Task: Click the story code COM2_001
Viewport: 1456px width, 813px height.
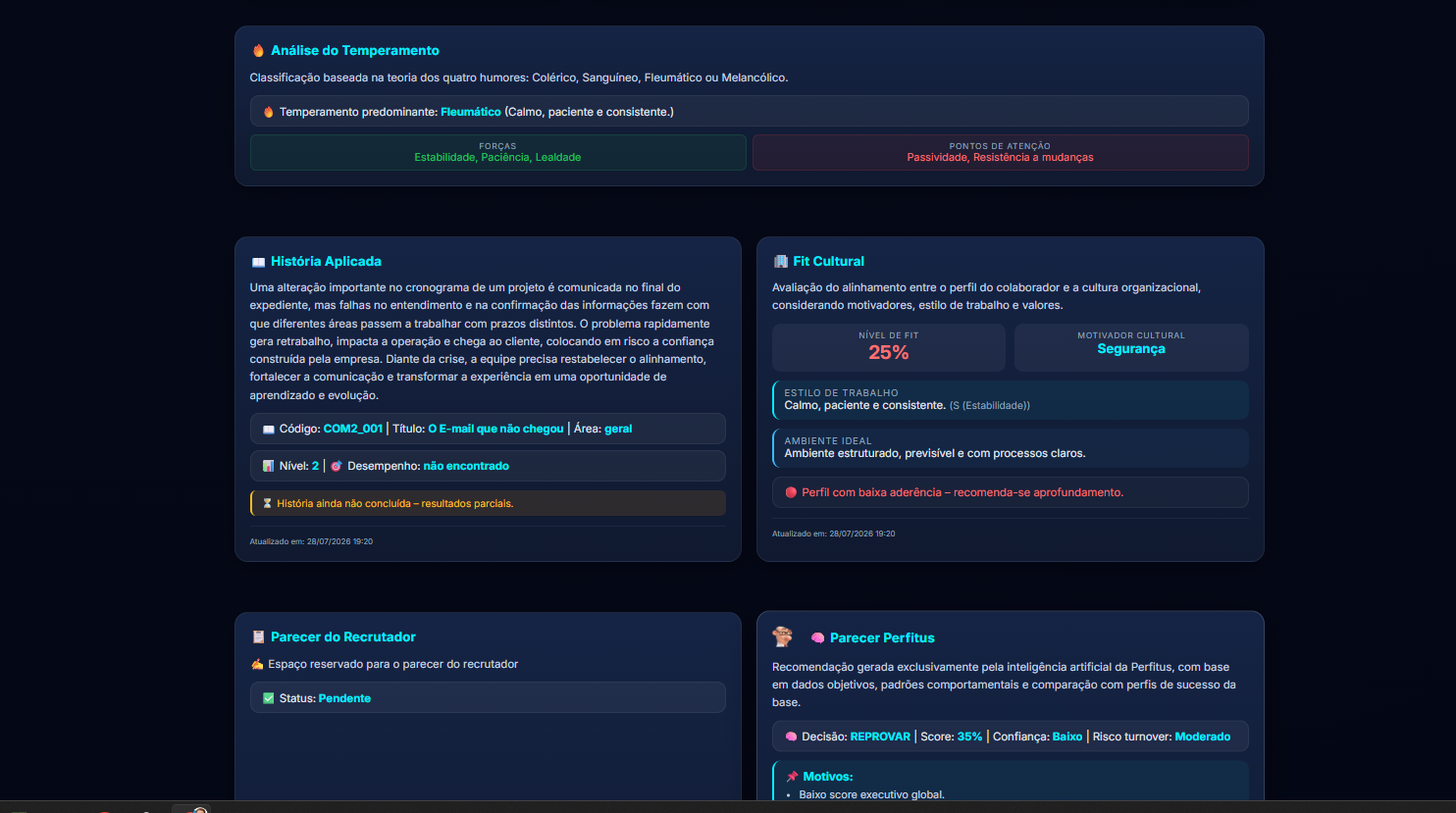Action: pos(353,430)
